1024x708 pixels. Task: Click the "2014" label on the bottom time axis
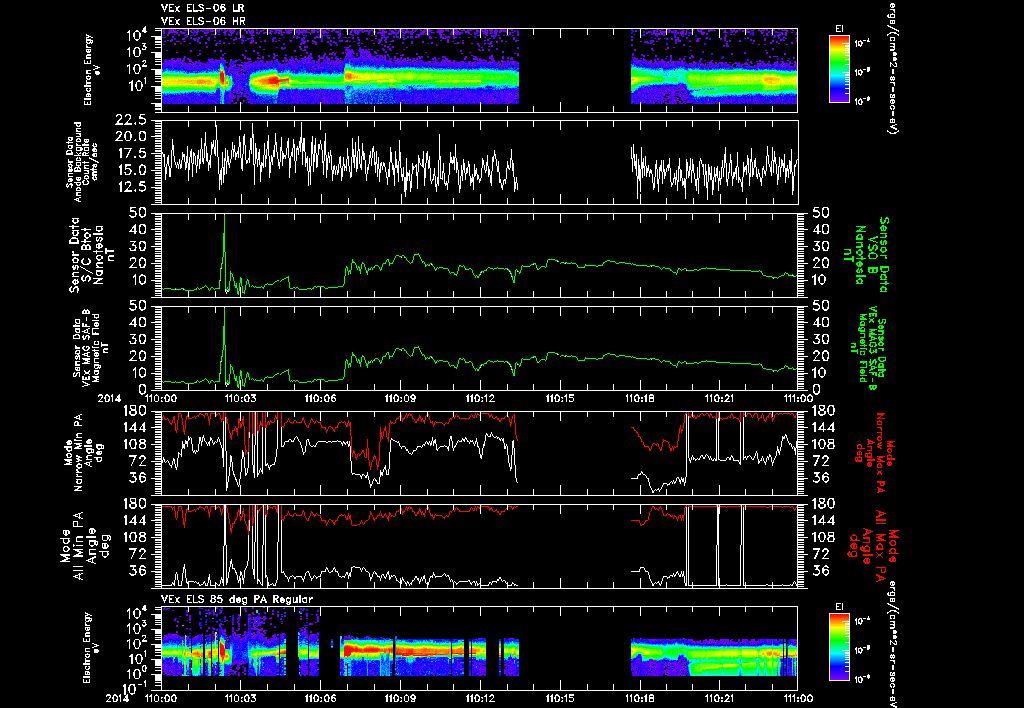pos(118,698)
